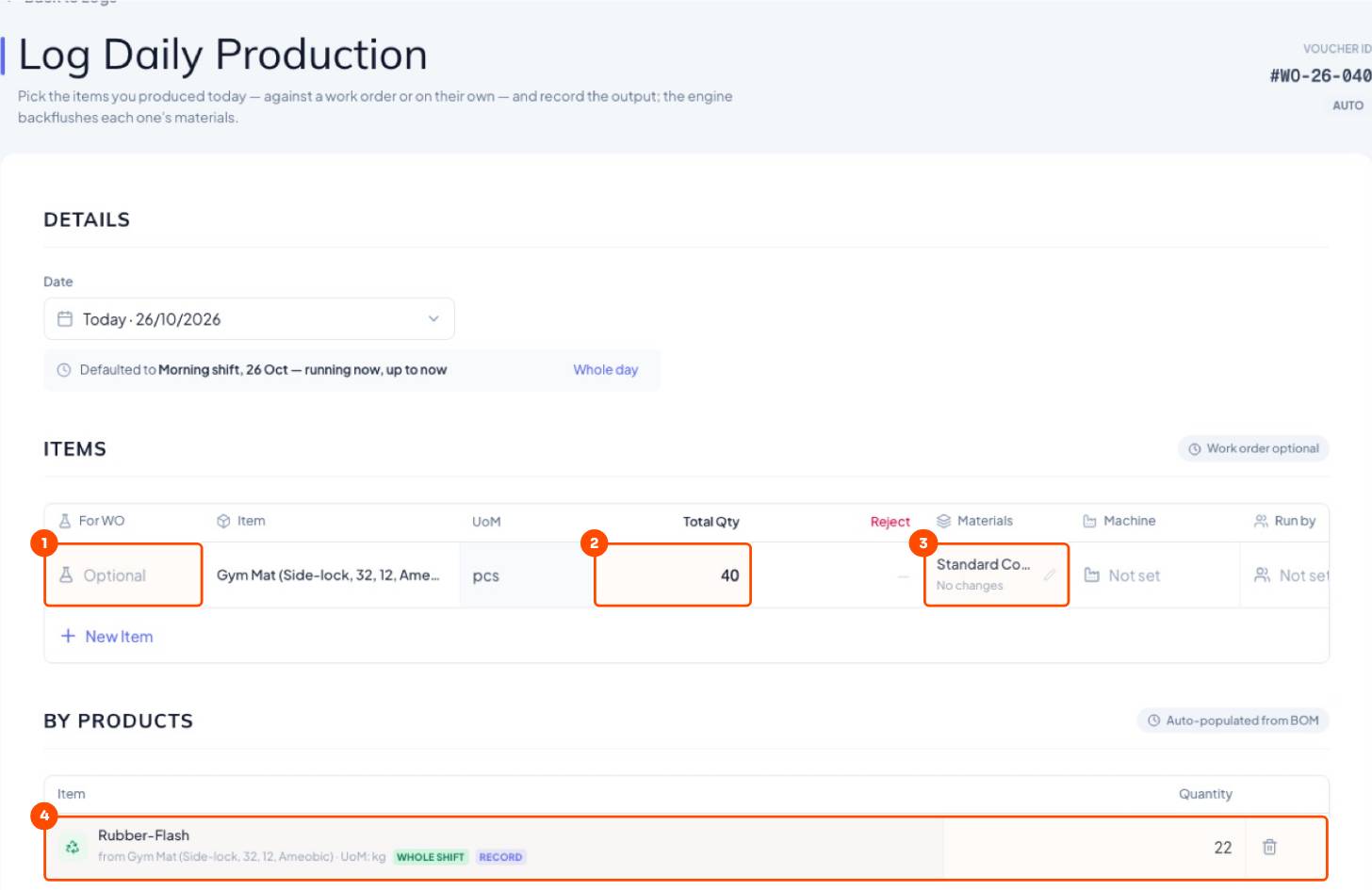Open the Date dropdown showing Today 26/10/2026

point(249,319)
